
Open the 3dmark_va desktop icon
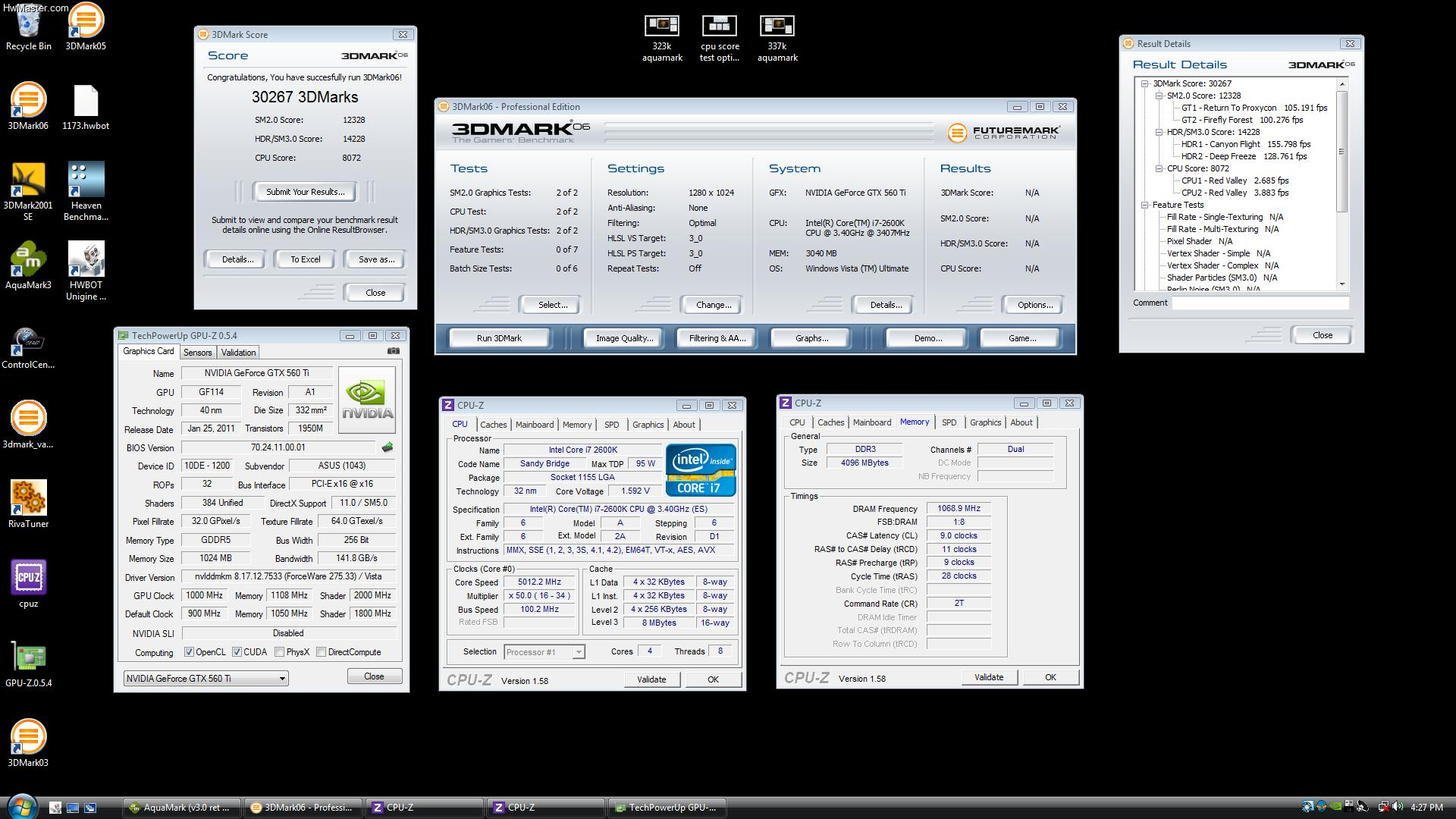pyautogui.click(x=28, y=425)
